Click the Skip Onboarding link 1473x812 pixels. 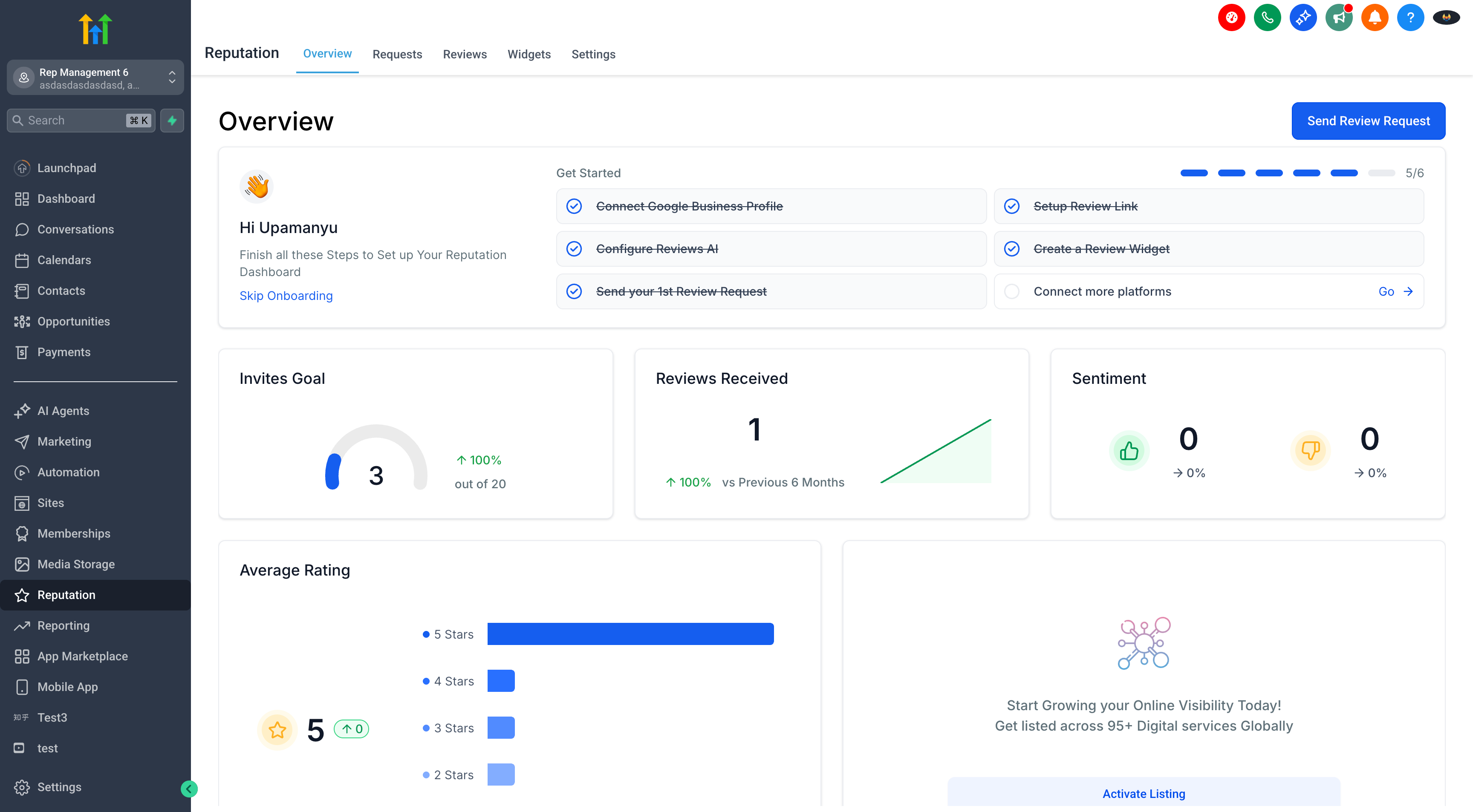click(286, 295)
